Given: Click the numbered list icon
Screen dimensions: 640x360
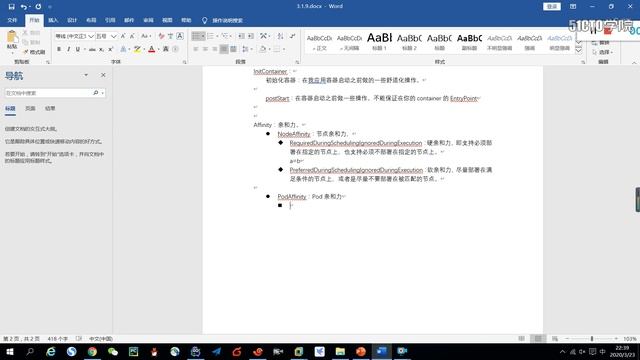Looking at the screenshot, I should pos(211,36).
